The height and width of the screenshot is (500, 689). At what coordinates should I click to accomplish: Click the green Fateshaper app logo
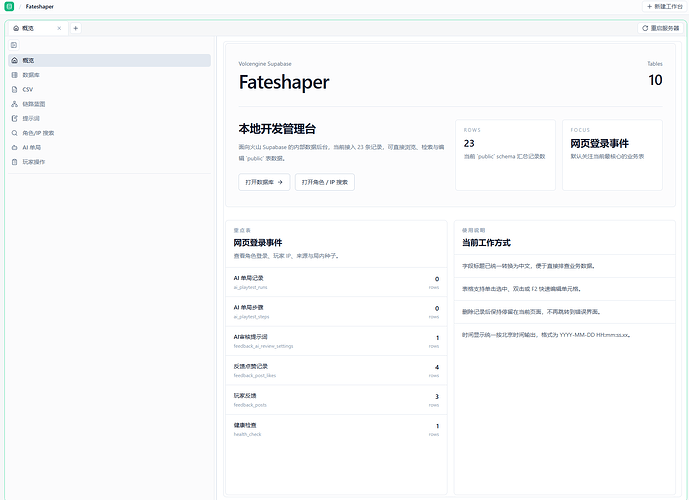coord(9,7)
